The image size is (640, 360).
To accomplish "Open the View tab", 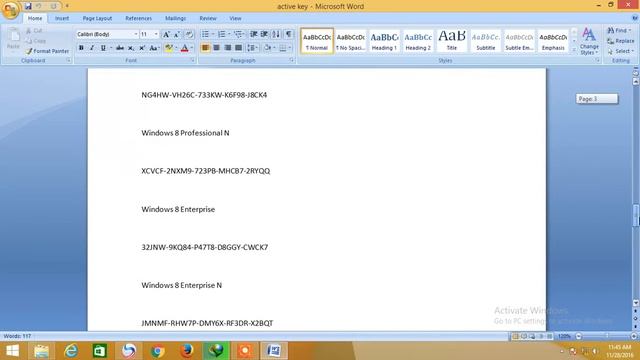I will pyautogui.click(x=235, y=18).
